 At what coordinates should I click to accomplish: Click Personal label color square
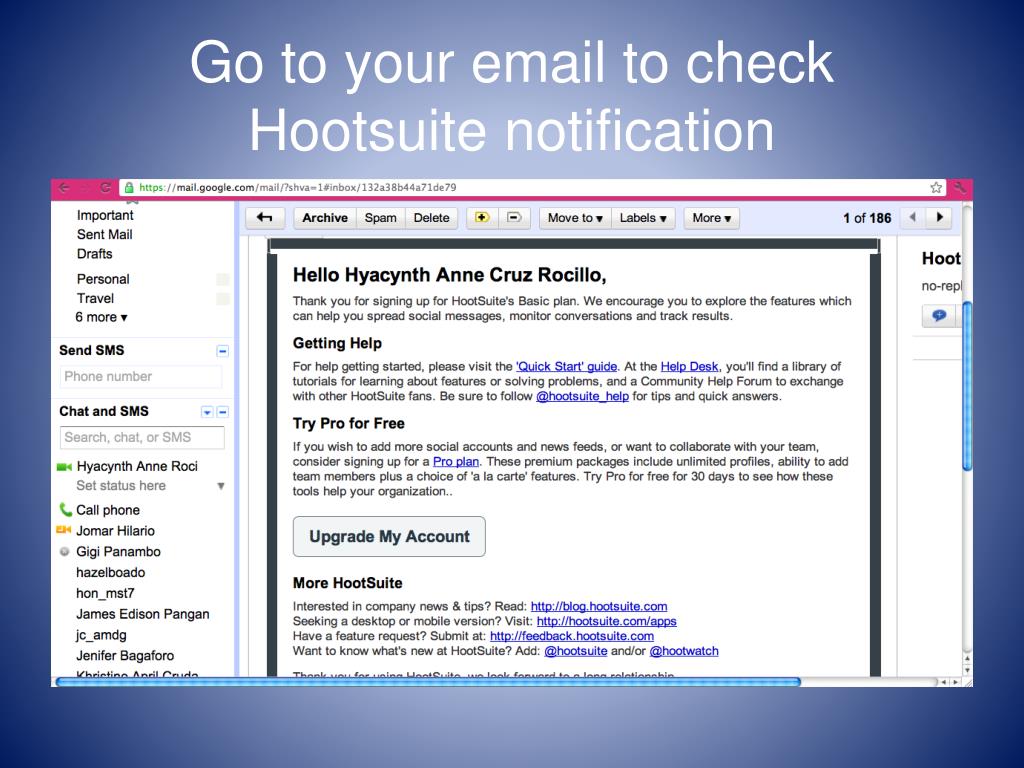[223, 280]
